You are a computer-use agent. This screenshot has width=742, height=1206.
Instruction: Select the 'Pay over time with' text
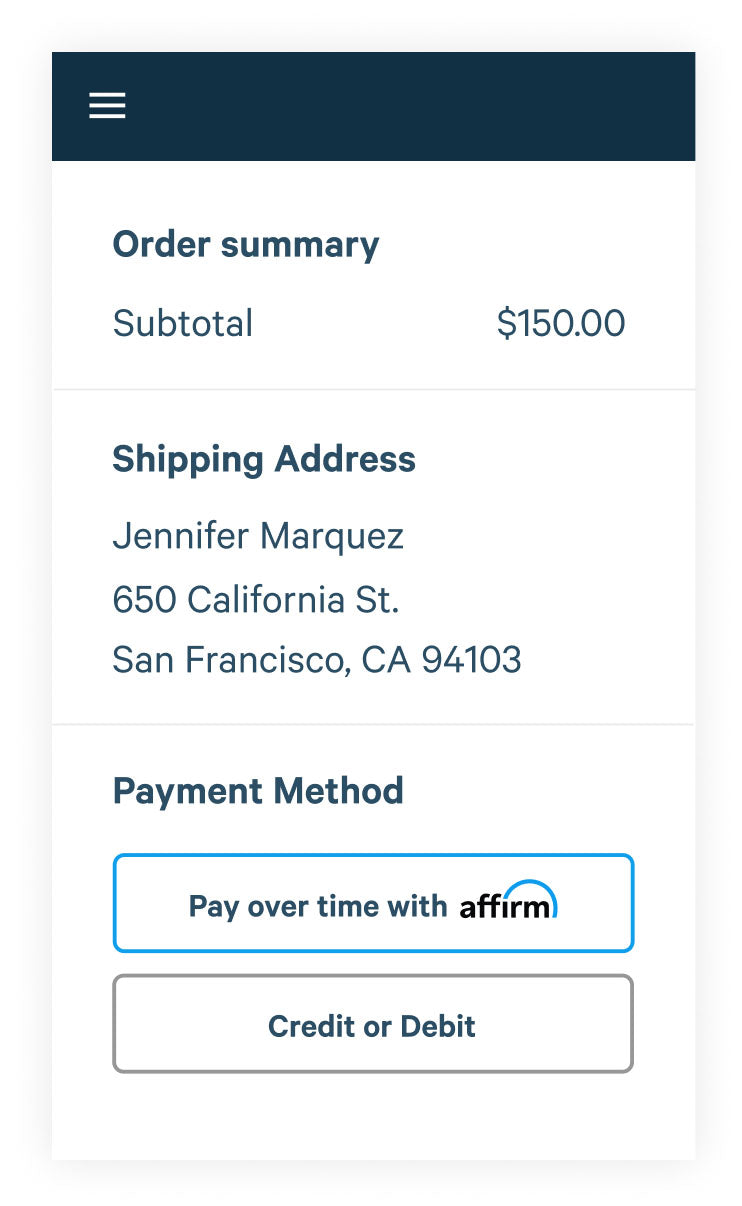click(317, 906)
